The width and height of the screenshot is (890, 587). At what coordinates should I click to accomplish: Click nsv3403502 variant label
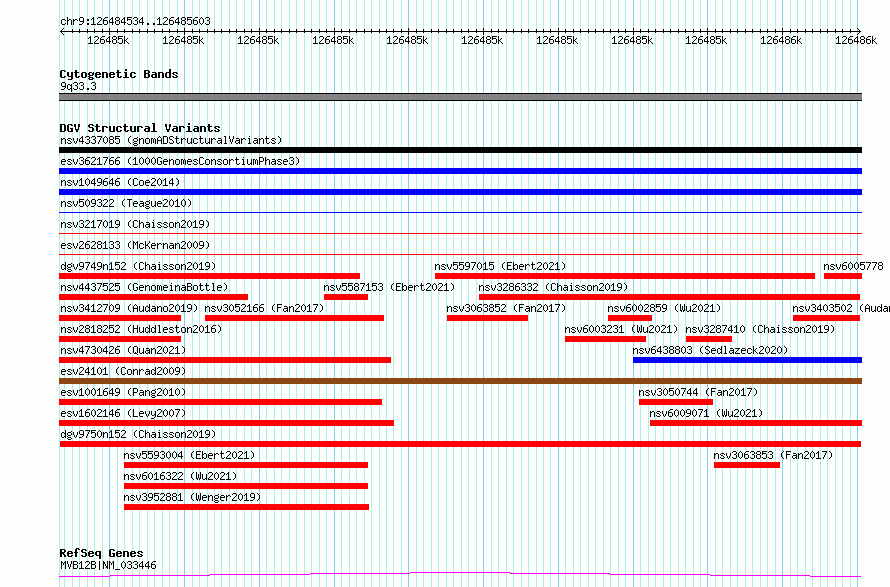click(841, 308)
